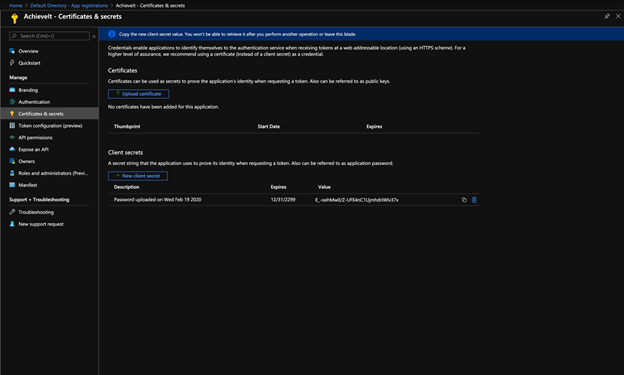Screen dimensions: 624x375
Task: Click the info icon in blue banner
Action: 112,34
